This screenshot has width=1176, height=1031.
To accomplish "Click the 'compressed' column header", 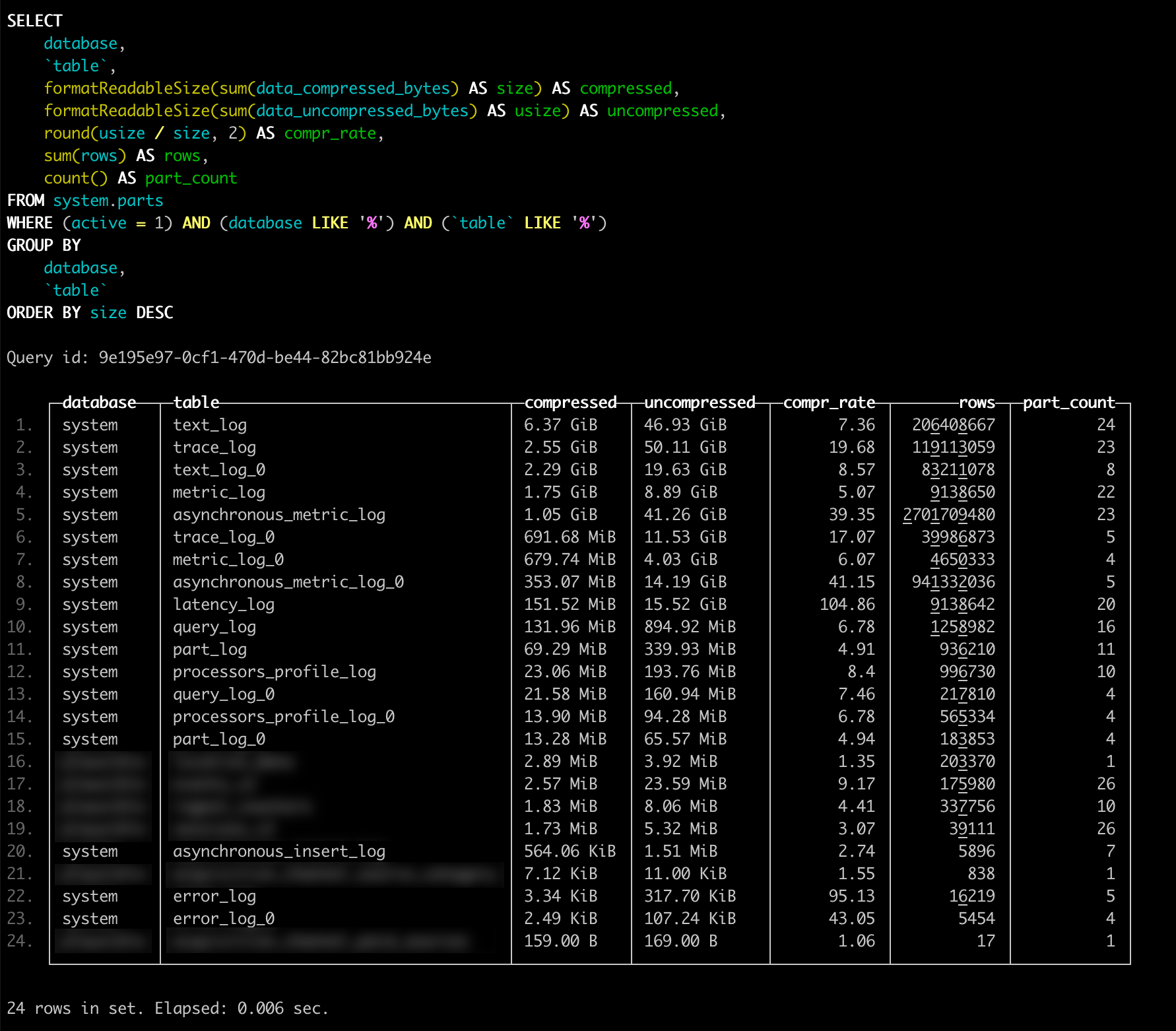I will (x=570, y=403).
